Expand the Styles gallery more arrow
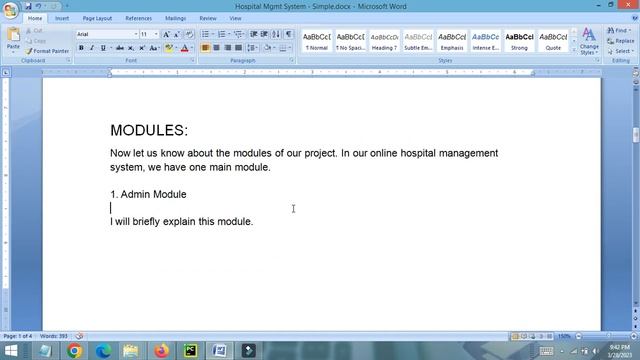 coord(574,50)
